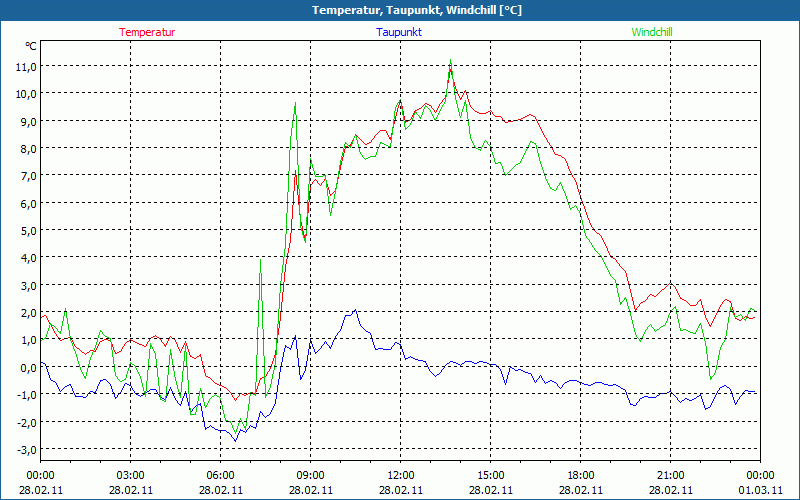This screenshot has width=800, height=500.
Task: Click the 11,0 y-axis value
Action: pos(27,66)
